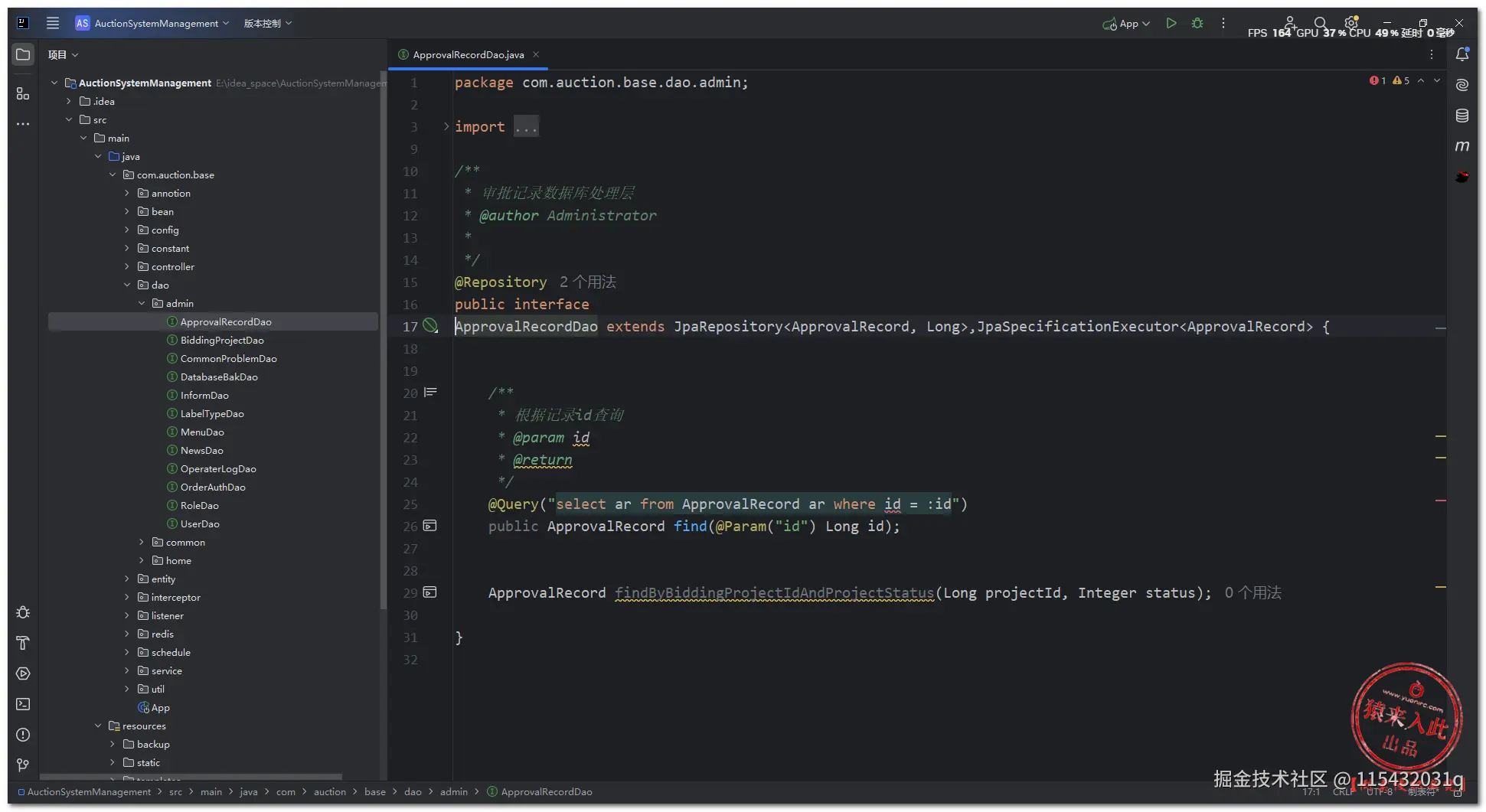Collapse the dao package
1486x812 pixels.
[x=127, y=285]
